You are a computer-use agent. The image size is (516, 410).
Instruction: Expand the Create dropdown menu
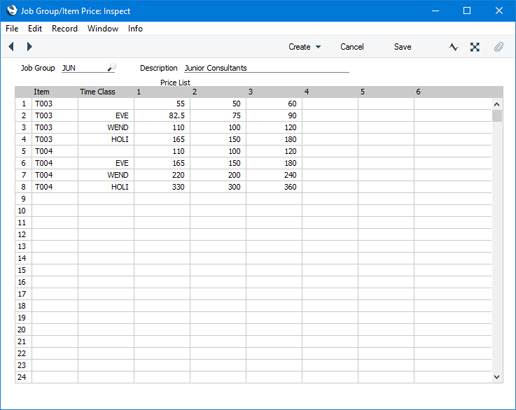pos(305,47)
